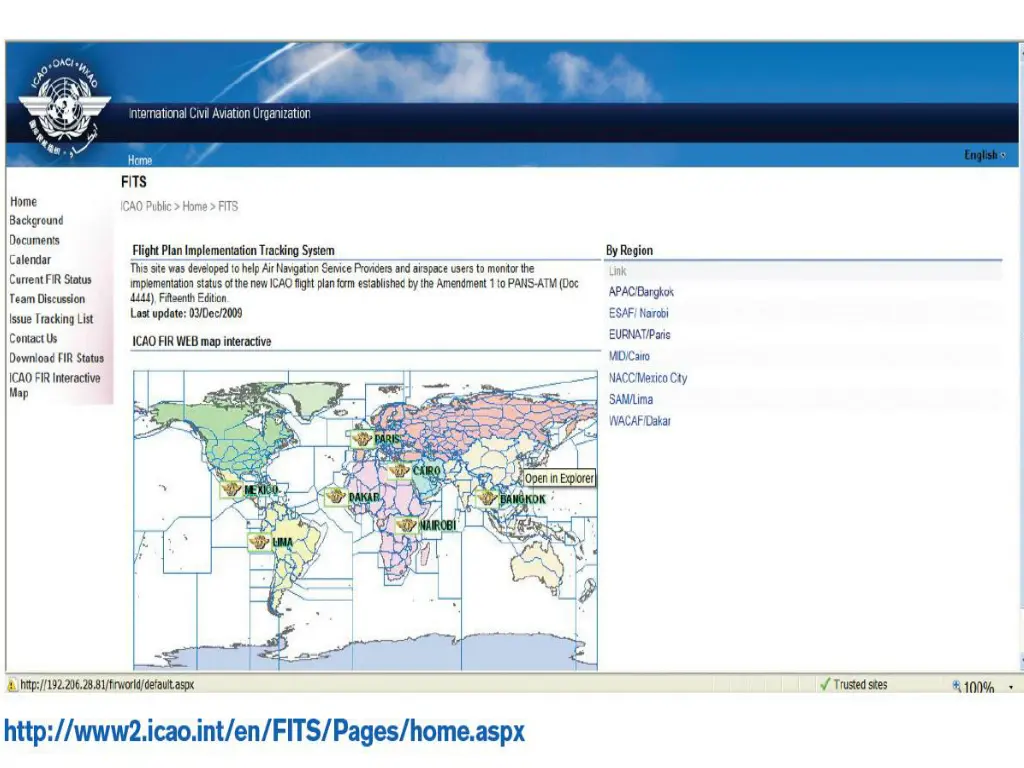This screenshot has height=768, width=1024.
Task: Click the zoom magnifier icon in status bar
Action: coord(957,686)
